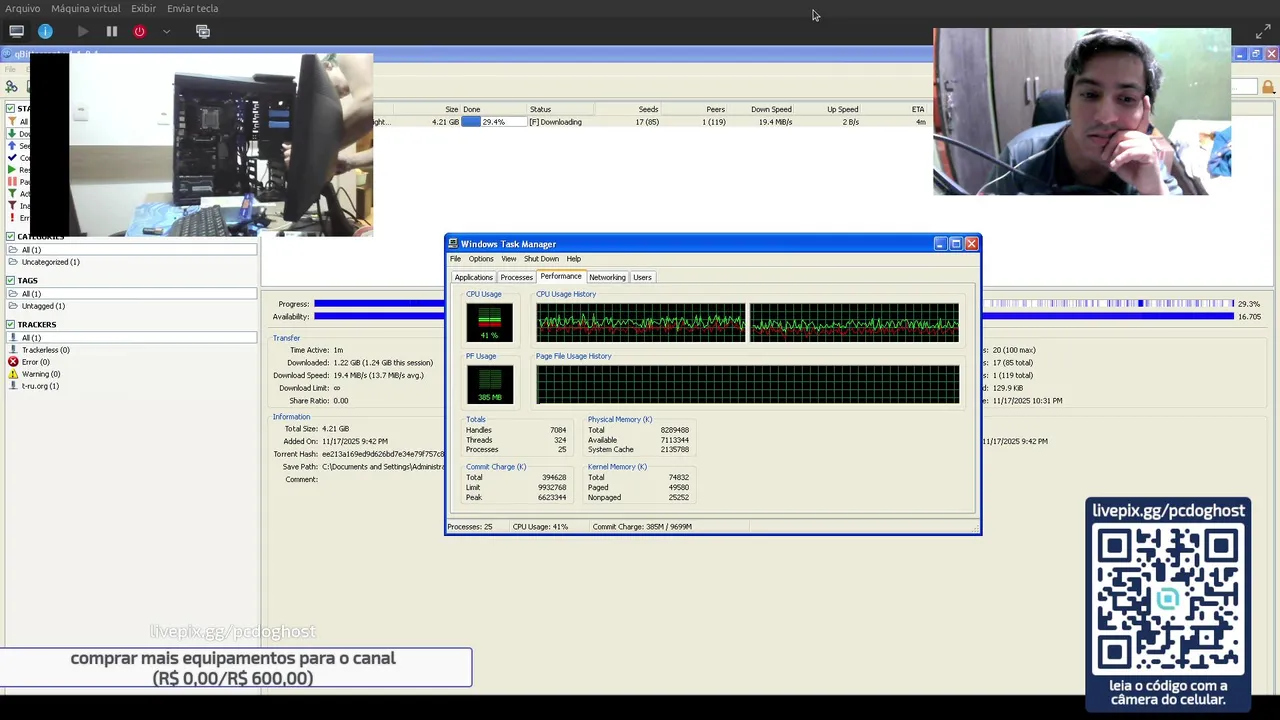The height and width of the screenshot is (720, 1280).
Task: Toggle the STATUS section checkbox in qBittorrent
Action: tap(10, 108)
